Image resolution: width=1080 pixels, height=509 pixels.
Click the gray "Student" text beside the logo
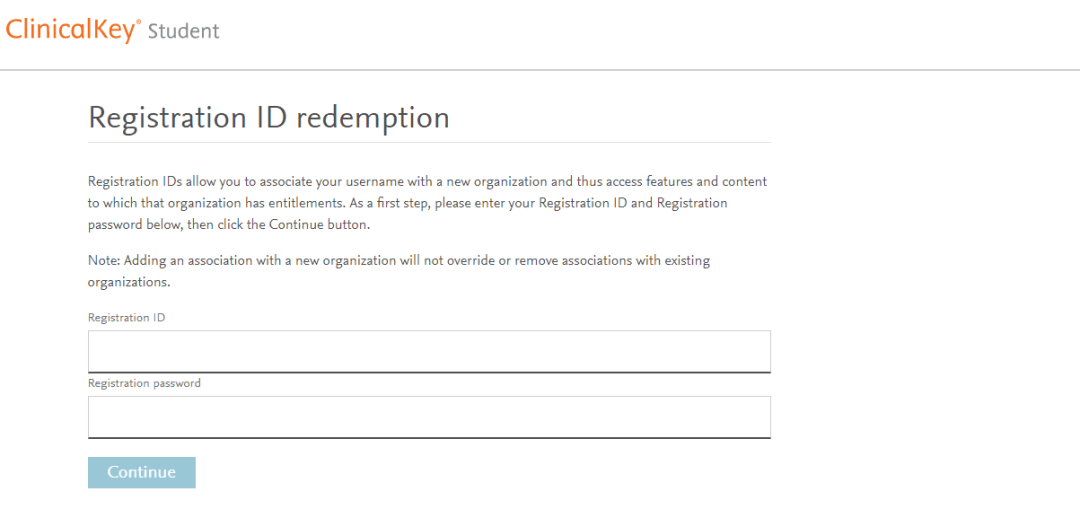pos(183,31)
